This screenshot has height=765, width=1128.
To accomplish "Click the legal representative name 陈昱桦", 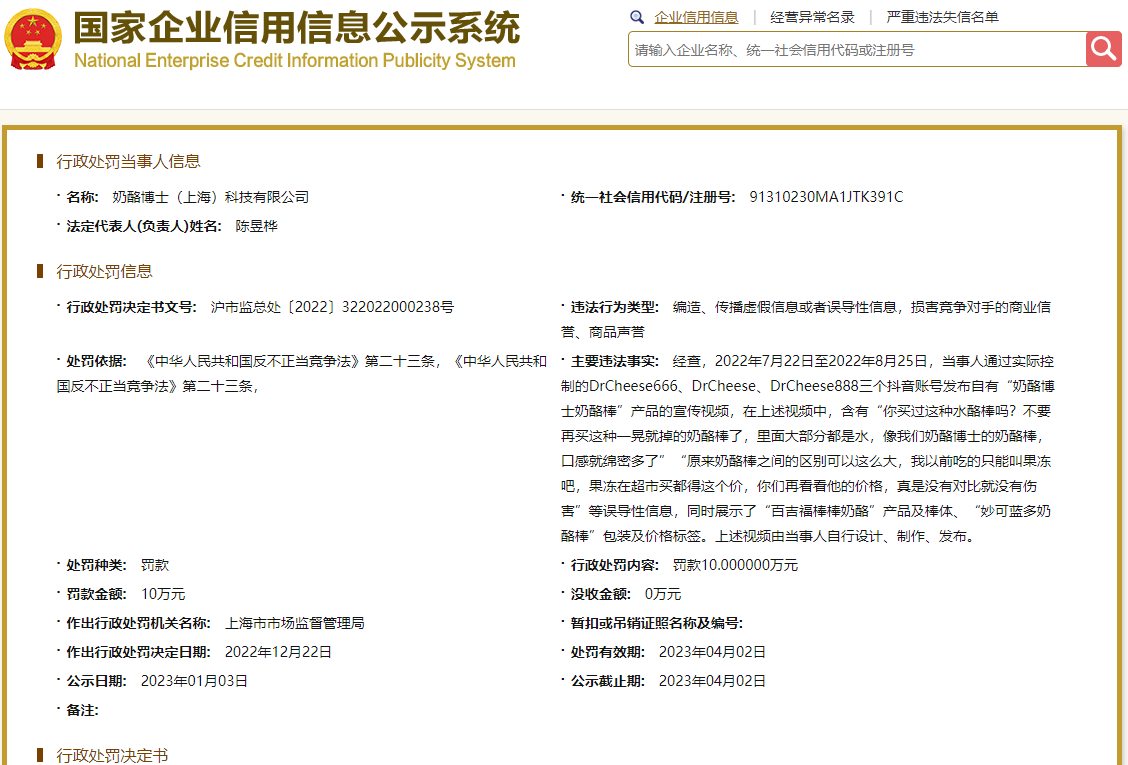I will coord(256,226).
